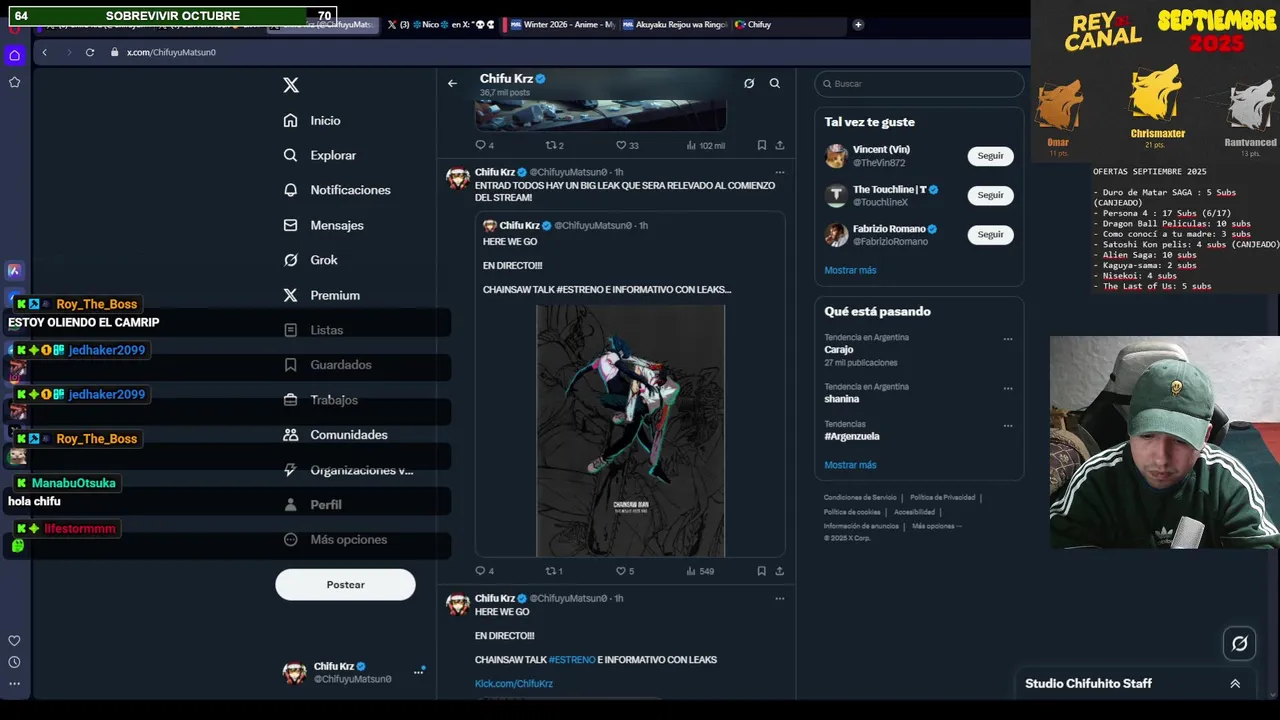Bookmark the ENTRAD TODOS post
Image resolution: width=1280 pixels, height=720 pixels.
761,571
